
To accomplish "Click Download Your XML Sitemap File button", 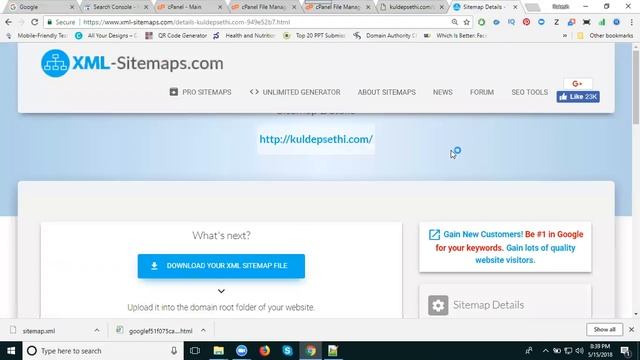I will (x=221, y=266).
